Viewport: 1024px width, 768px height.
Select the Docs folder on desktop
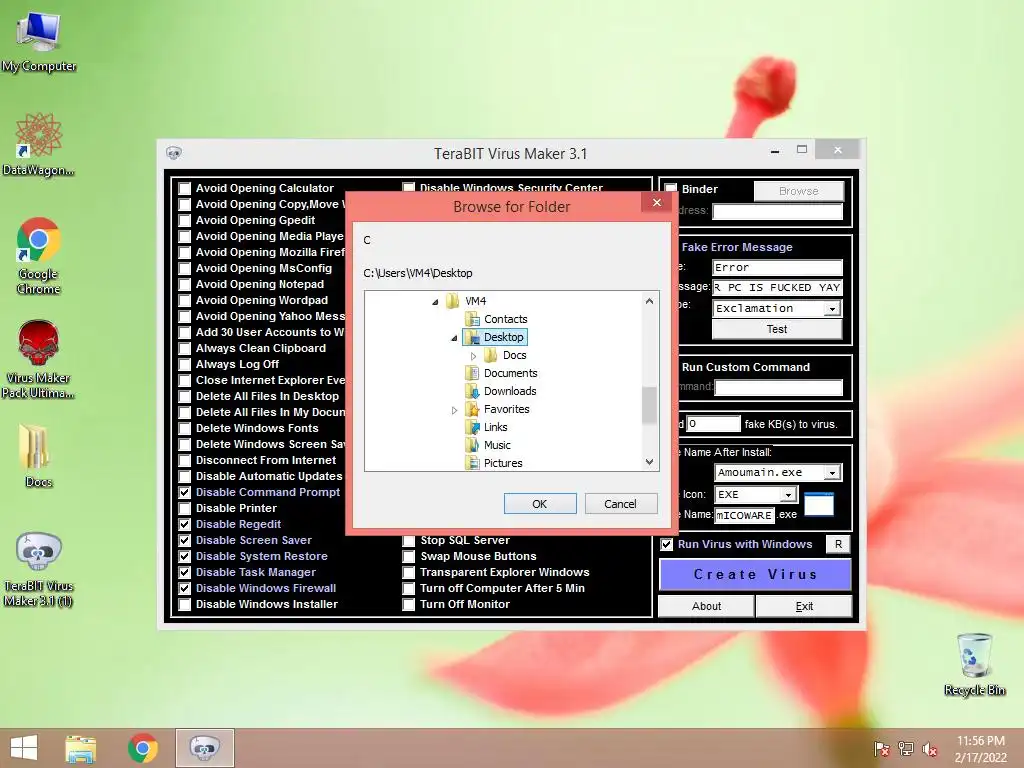[x=38, y=455]
